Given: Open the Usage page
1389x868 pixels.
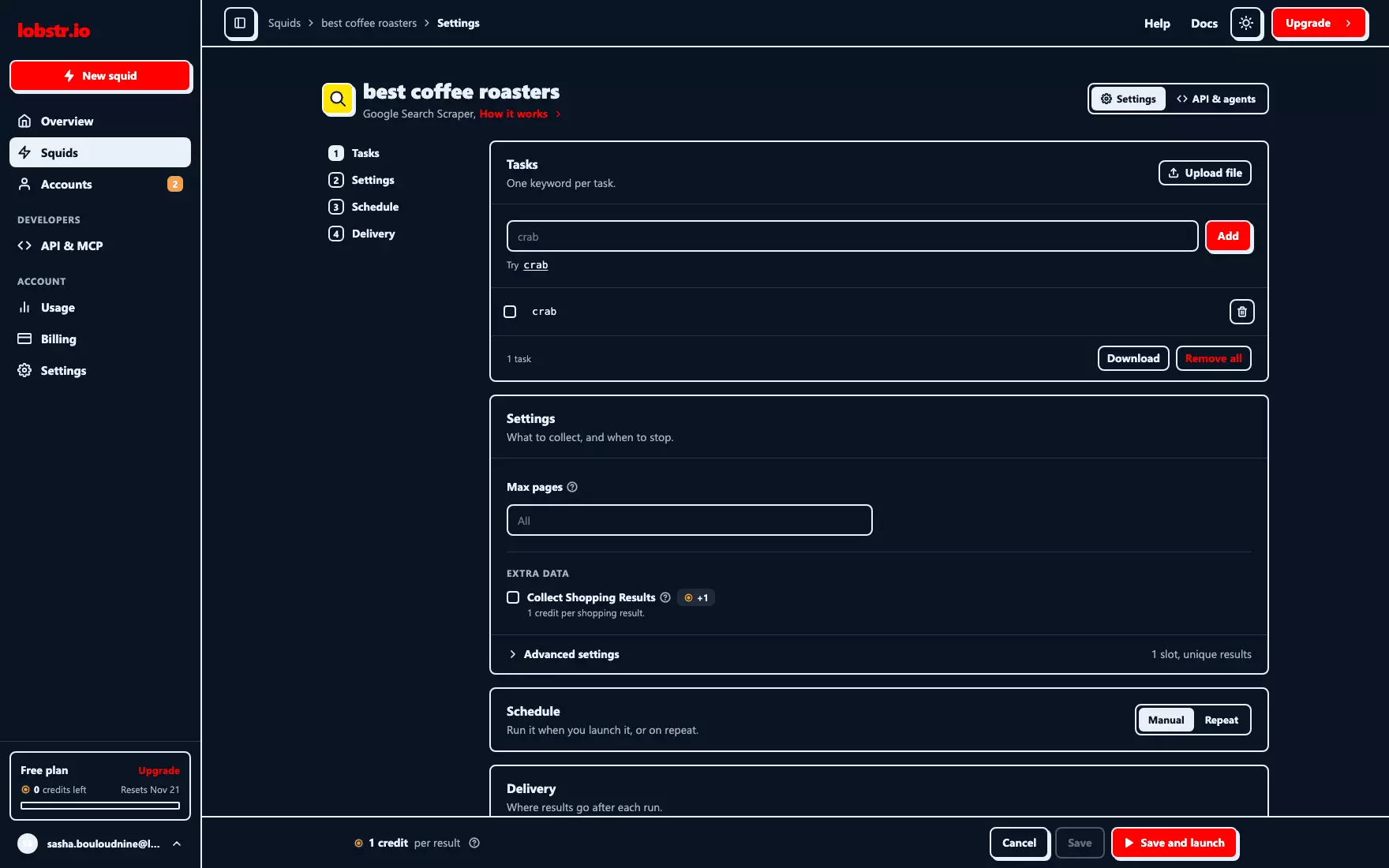Looking at the screenshot, I should pyautogui.click(x=100, y=307).
